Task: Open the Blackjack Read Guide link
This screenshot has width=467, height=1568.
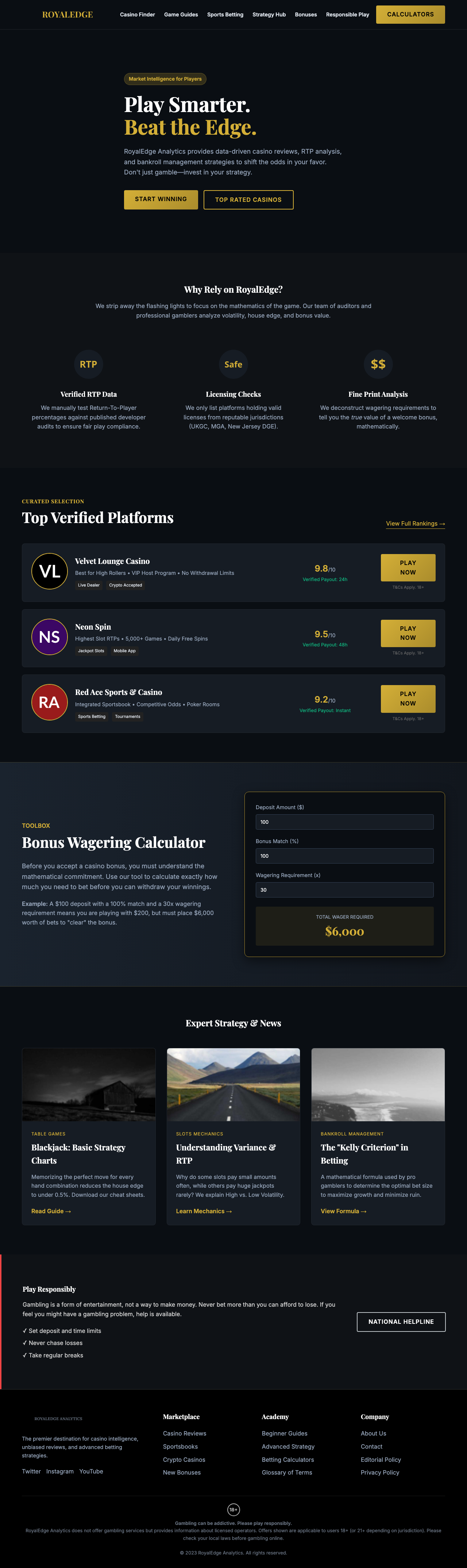Action: [x=51, y=1211]
